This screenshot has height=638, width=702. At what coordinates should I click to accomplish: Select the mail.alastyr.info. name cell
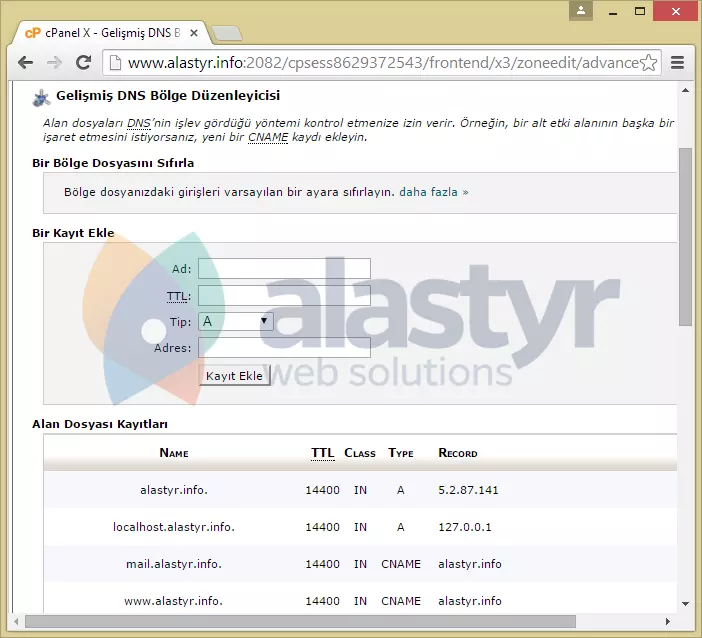click(174, 564)
